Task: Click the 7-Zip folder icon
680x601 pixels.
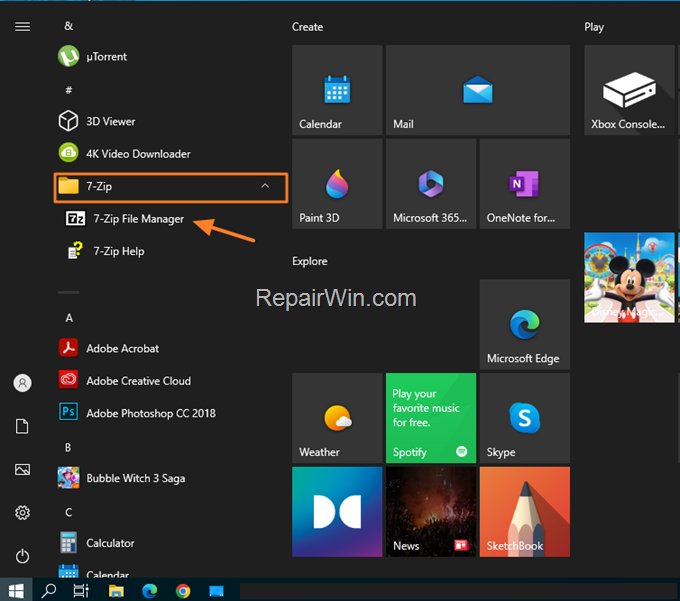Action: tap(69, 186)
